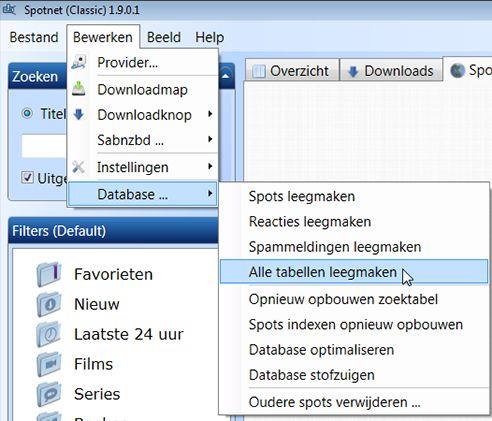Open the Favorieten filter

click(x=113, y=274)
